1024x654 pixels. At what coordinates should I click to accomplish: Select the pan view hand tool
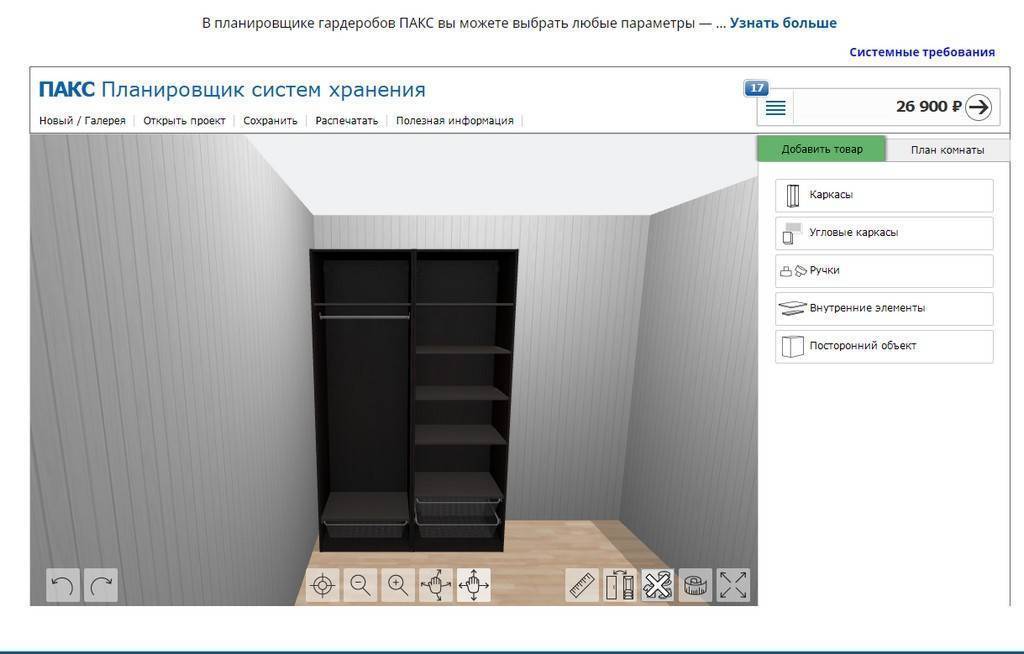point(474,585)
